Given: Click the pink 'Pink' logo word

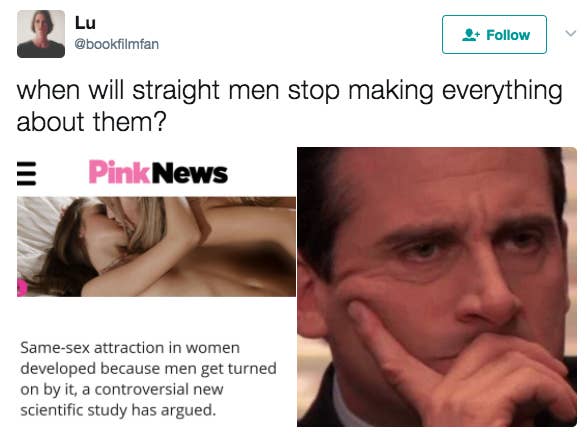Looking at the screenshot, I should 119,172.
